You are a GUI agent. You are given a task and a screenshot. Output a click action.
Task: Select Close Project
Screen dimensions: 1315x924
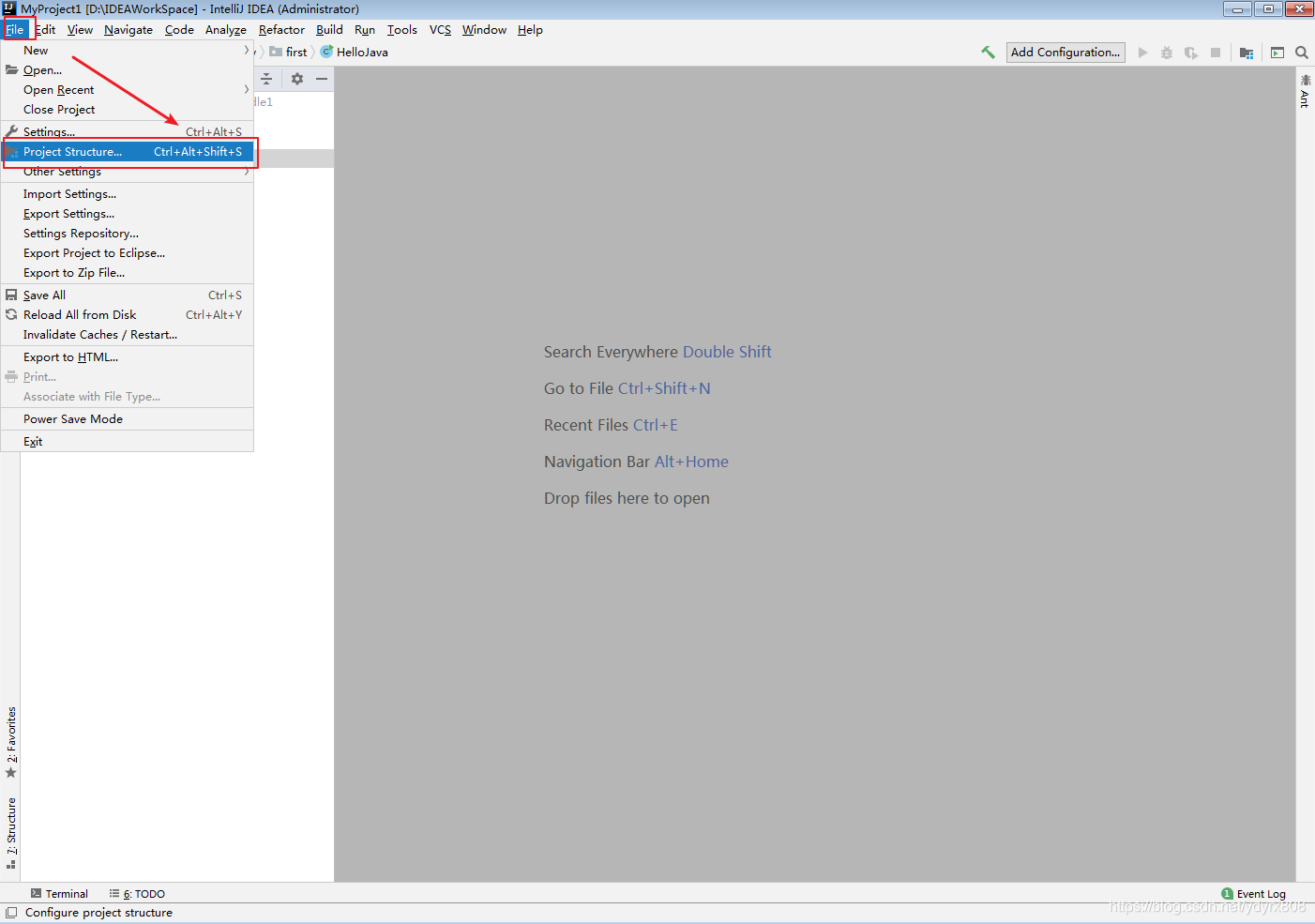(x=128, y=110)
